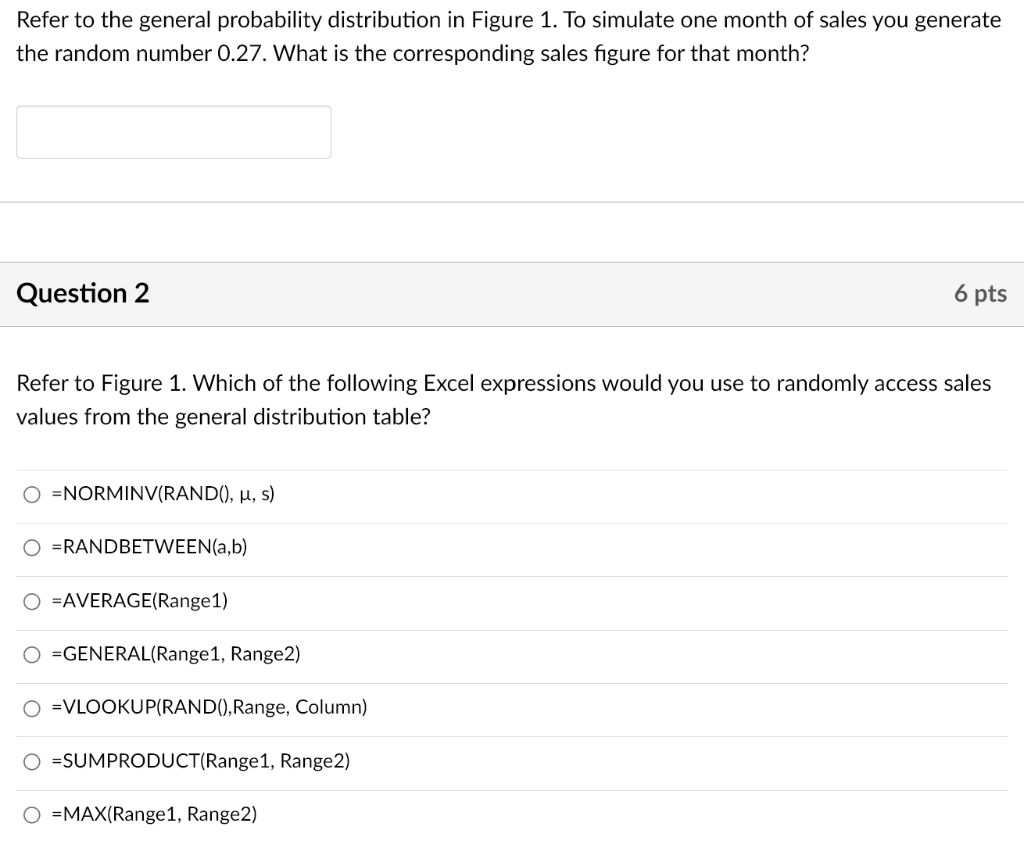Viewport: 1024px width, 866px height.
Task: Choose the VLOOKUP answer option by its text
Action: (x=210, y=707)
